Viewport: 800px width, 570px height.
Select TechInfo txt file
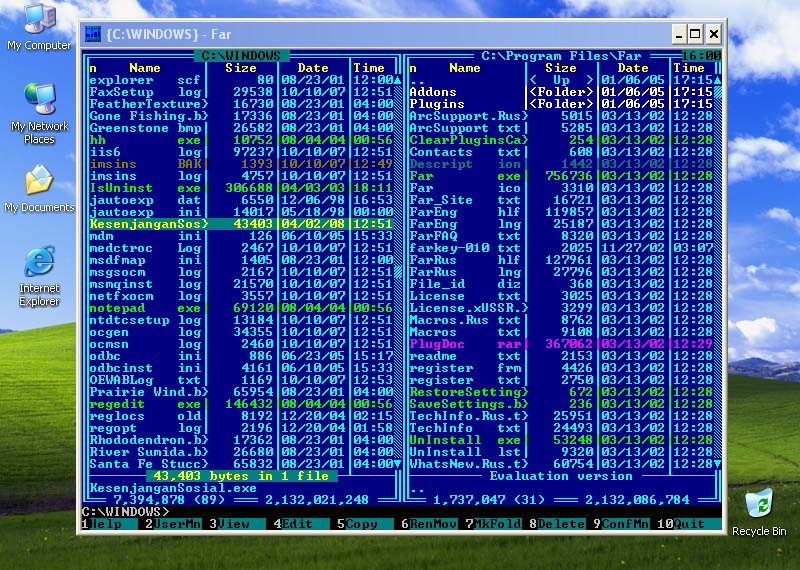561,428
